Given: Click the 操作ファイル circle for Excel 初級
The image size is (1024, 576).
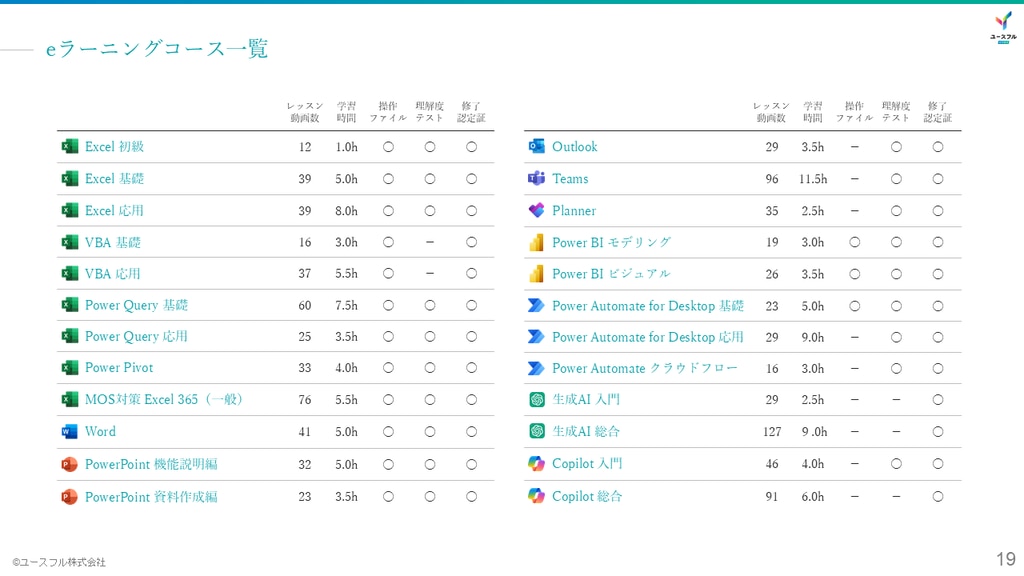Looking at the screenshot, I should coord(388,147).
